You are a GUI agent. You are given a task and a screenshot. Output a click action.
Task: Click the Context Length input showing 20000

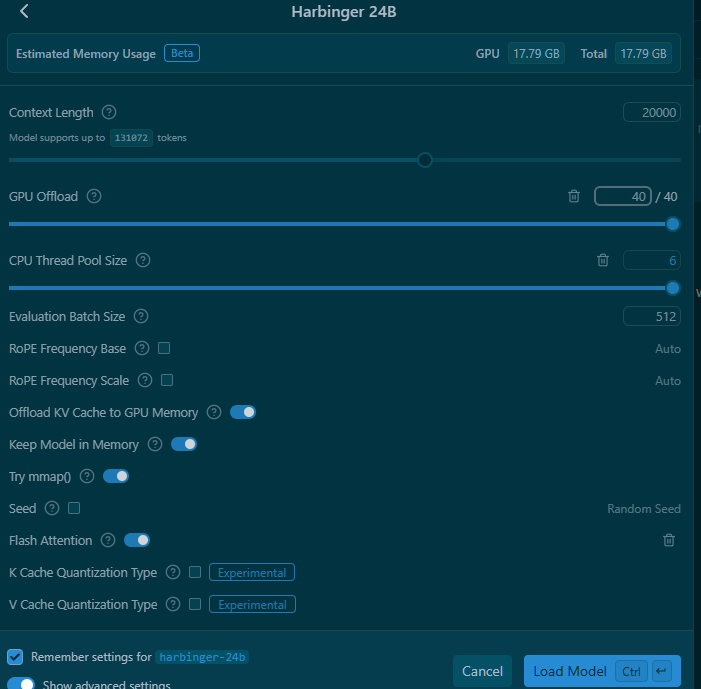[x=652, y=112]
